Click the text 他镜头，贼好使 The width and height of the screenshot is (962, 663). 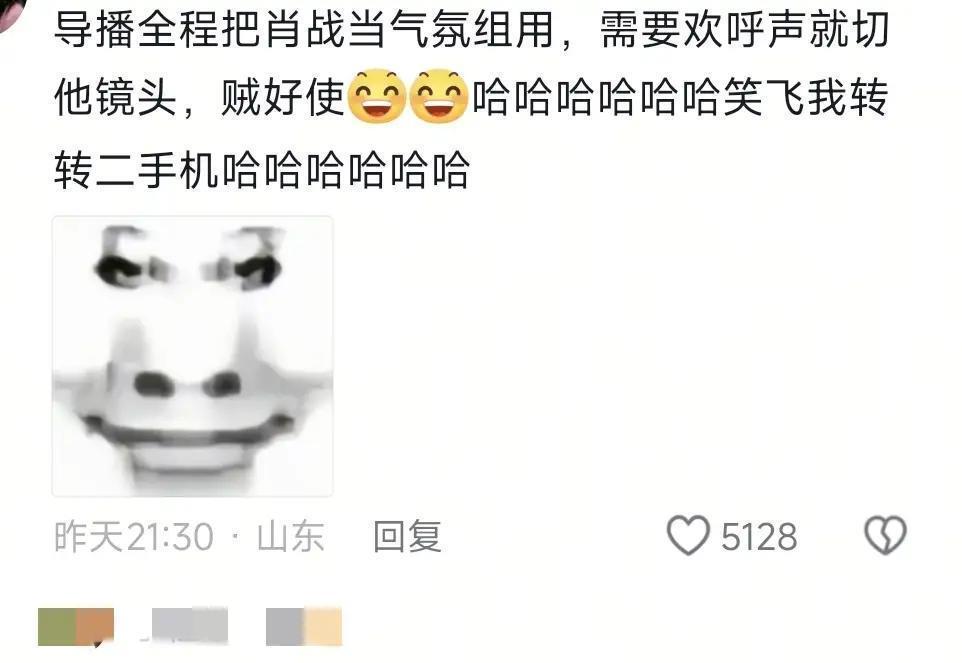point(199,98)
